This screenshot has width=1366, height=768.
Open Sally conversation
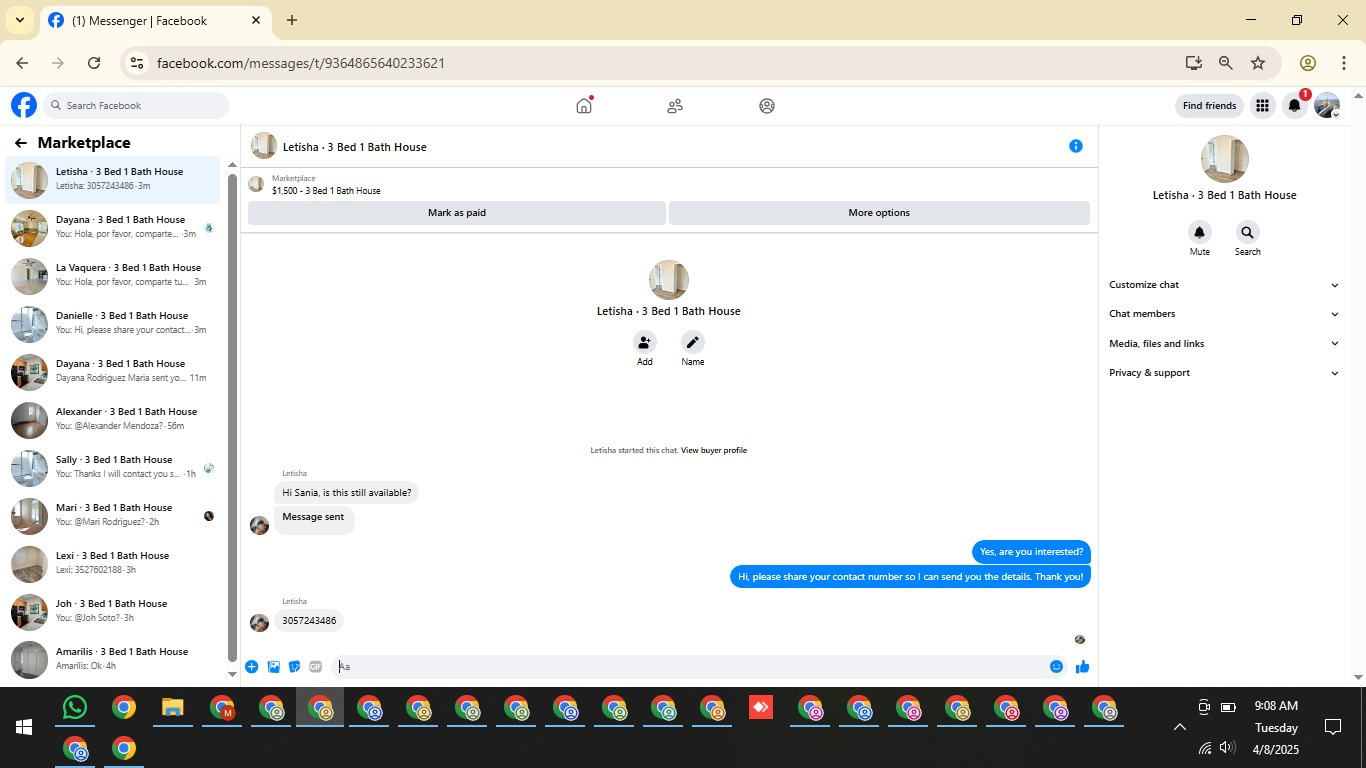click(x=112, y=467)
